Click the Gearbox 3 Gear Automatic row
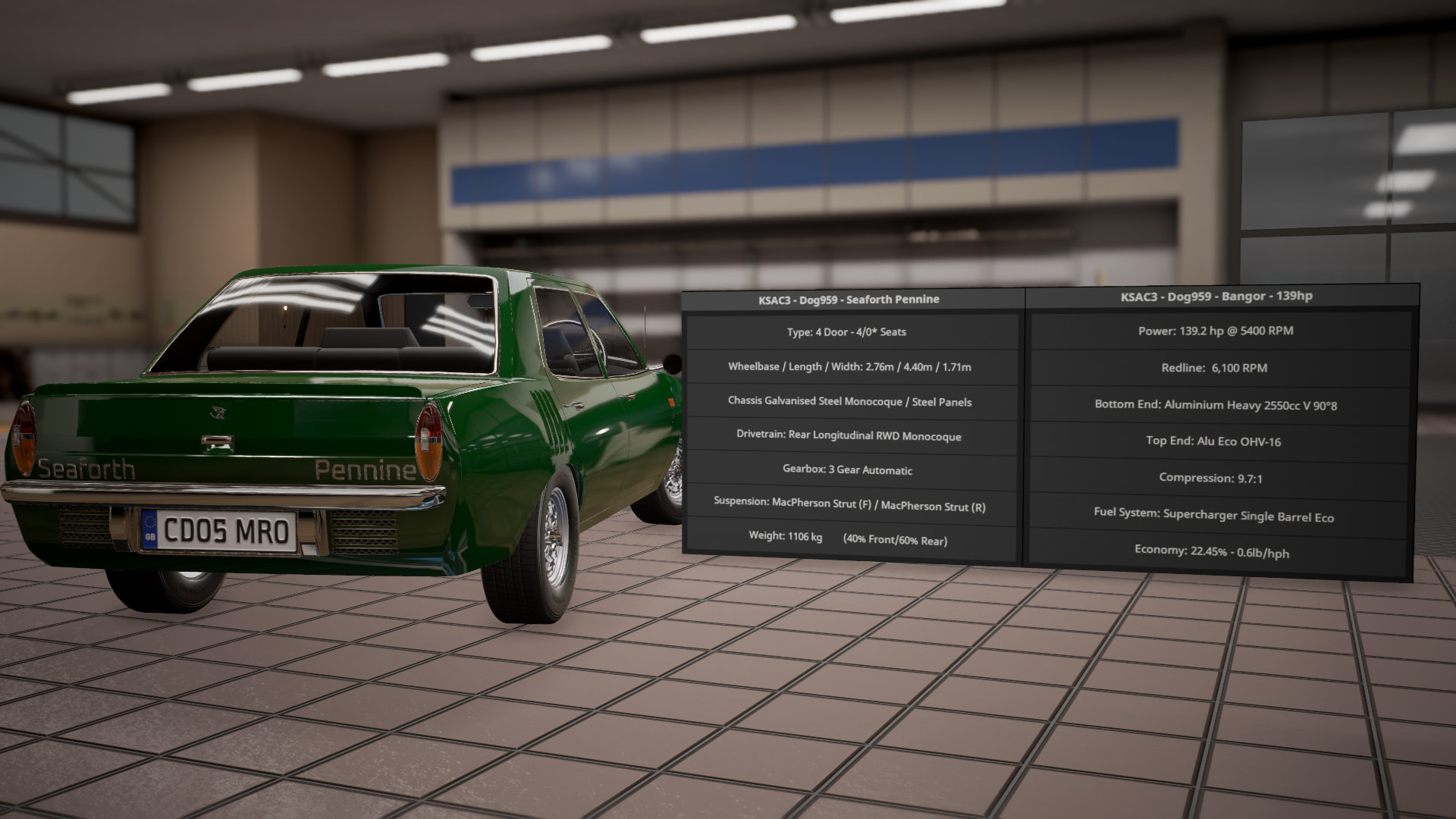The image size is (1456, 819). click(x=848, y=469)
